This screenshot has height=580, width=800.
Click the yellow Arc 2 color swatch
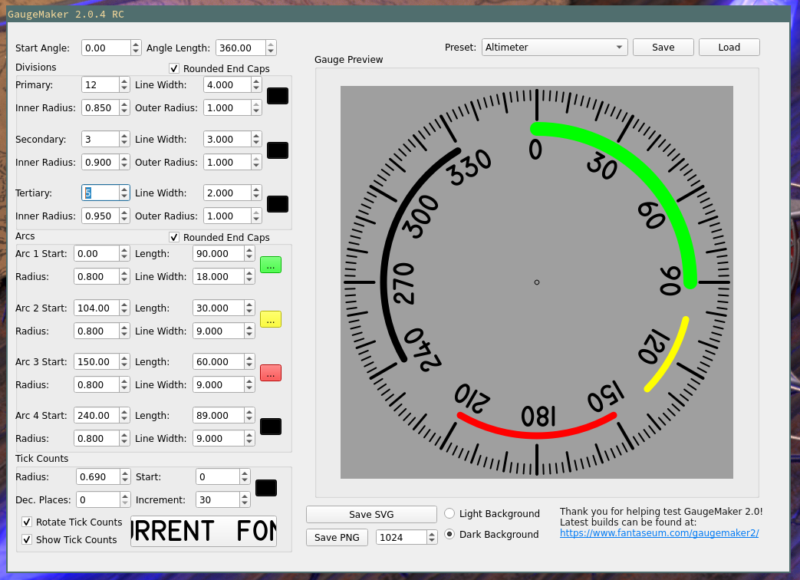tap(270, 318)
